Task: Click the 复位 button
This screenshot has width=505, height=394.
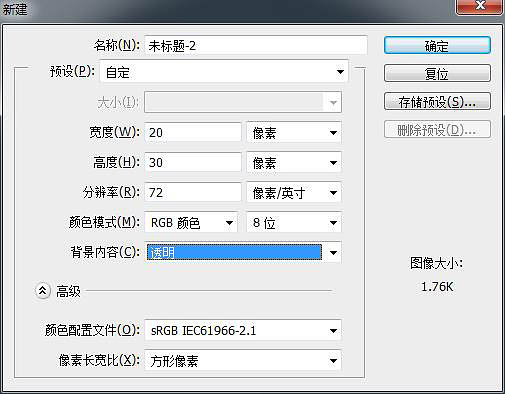Action: 437,73
